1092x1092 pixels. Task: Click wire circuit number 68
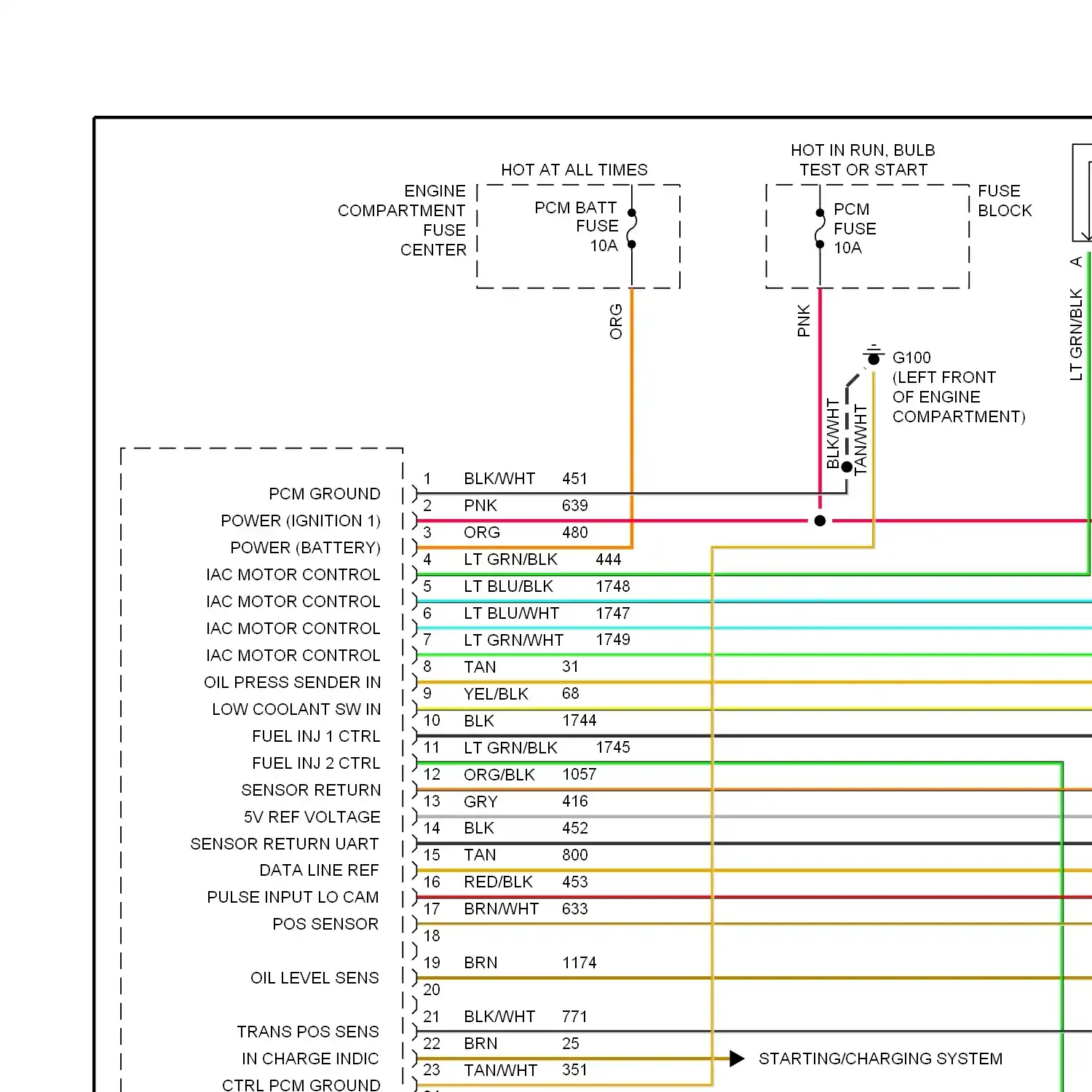(x=570, y=693)
